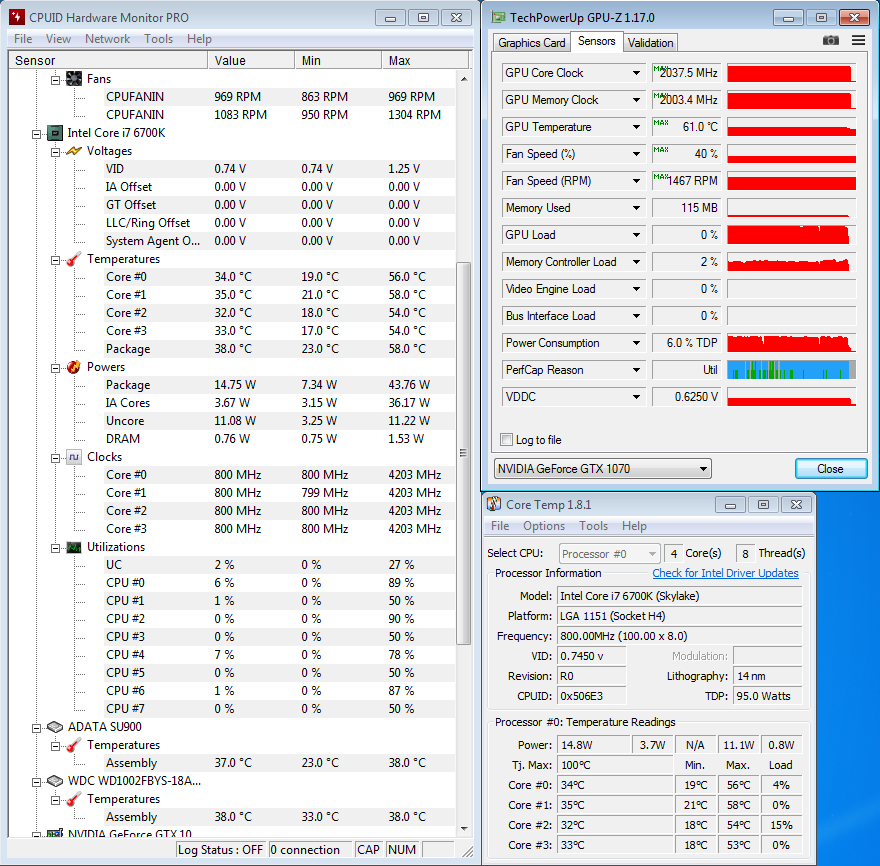Click the GPU Temperature history graph

[791, 127]
